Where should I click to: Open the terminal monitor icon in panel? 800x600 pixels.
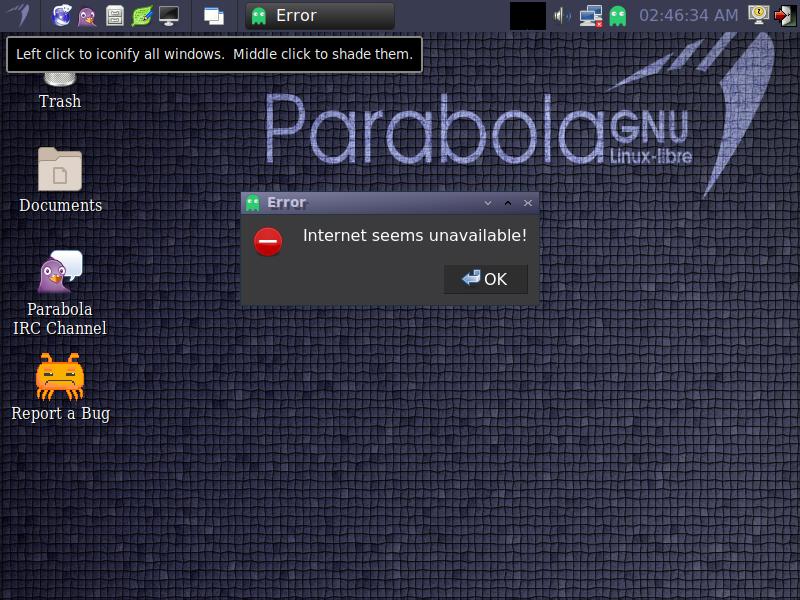169,16
